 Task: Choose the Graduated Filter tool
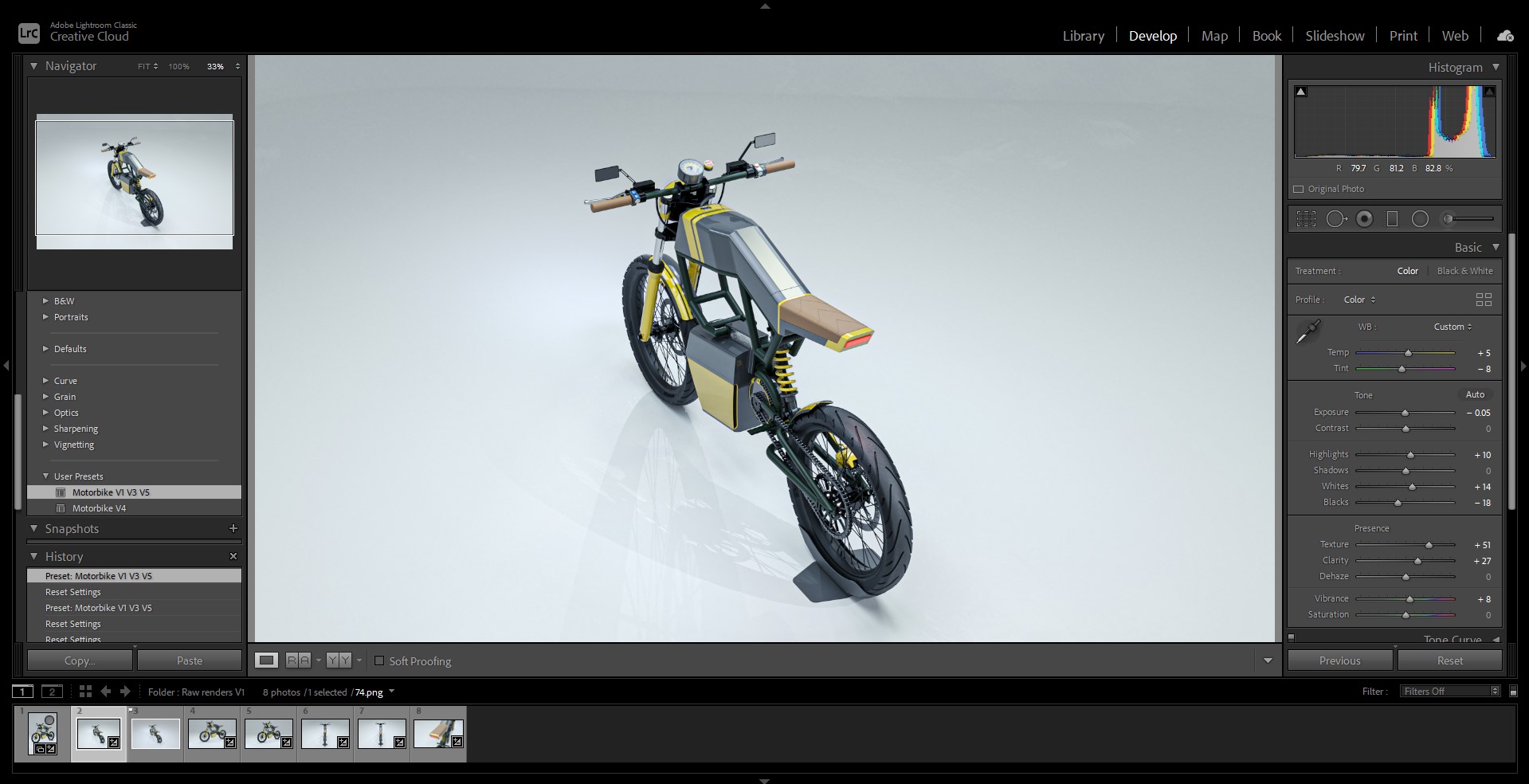[x=1392, y=219]
